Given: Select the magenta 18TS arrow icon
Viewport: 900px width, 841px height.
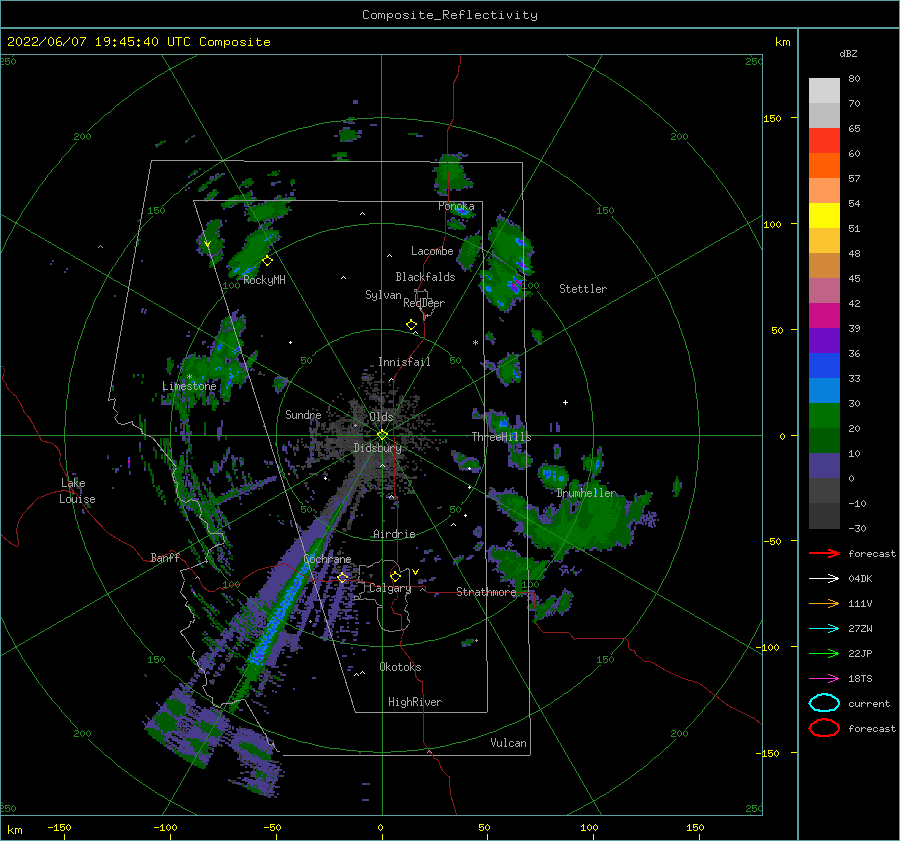Looking at the screenshot, I should point(824,679).
